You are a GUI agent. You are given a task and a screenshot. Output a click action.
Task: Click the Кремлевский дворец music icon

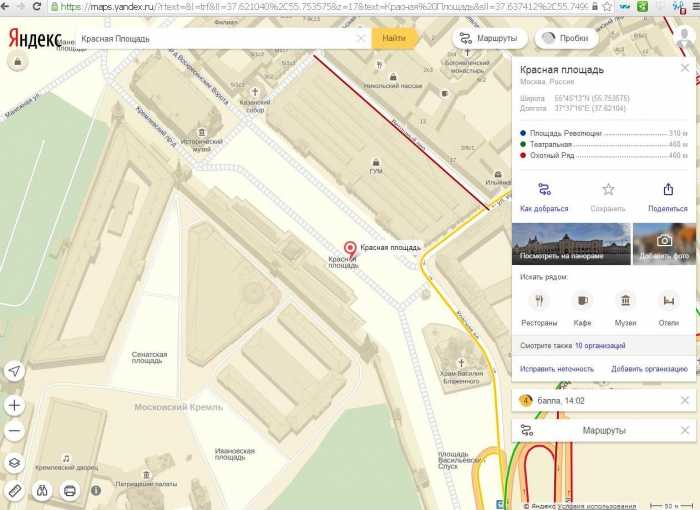coord(66,458)
